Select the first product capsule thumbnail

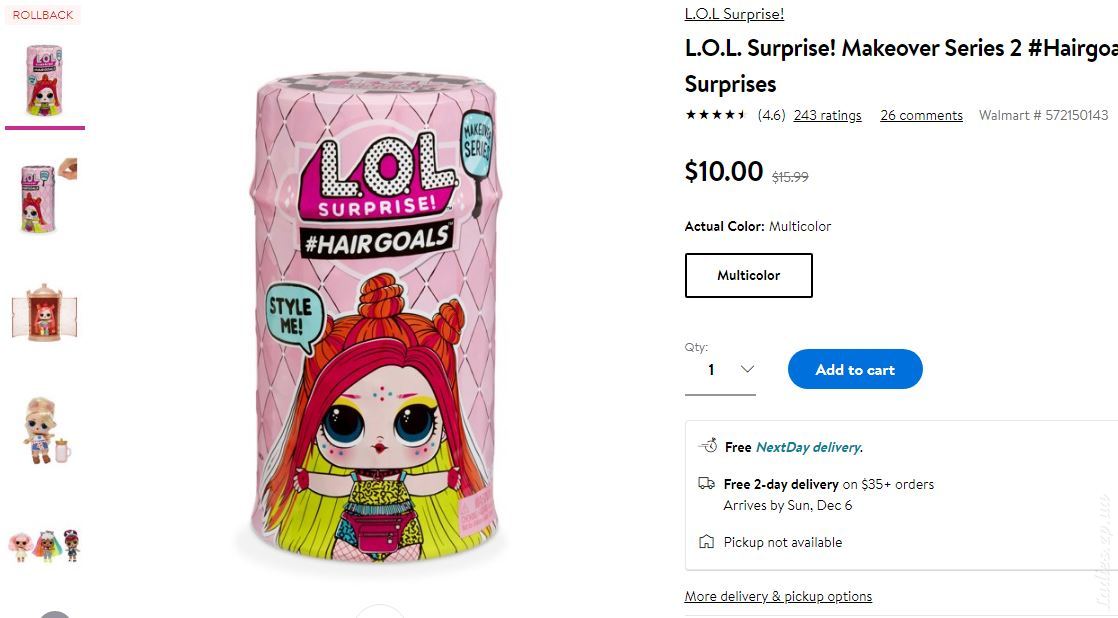[44, 81]
